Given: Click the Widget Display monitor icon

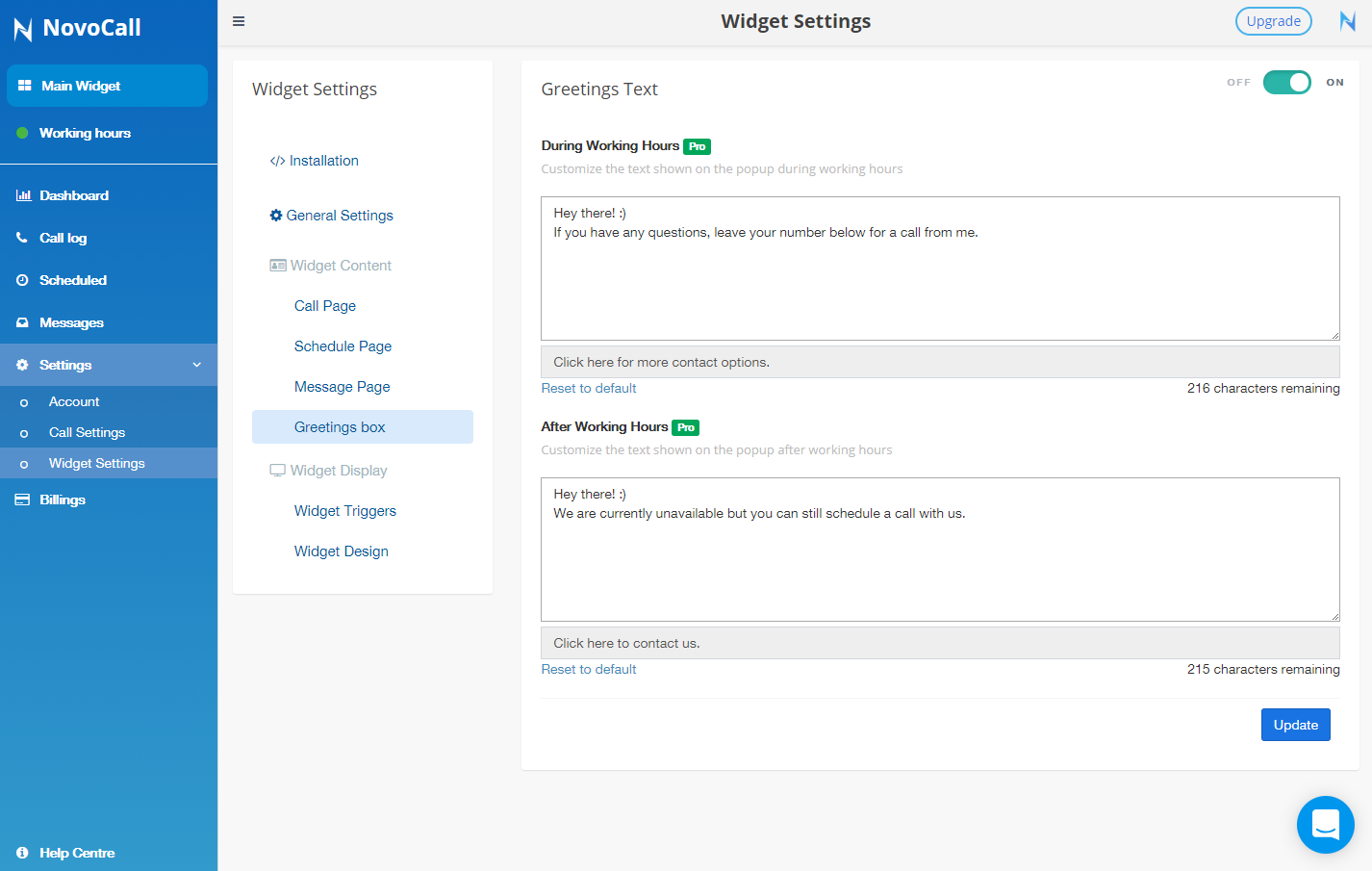Looking at the screenshot, I should [277, 471].
